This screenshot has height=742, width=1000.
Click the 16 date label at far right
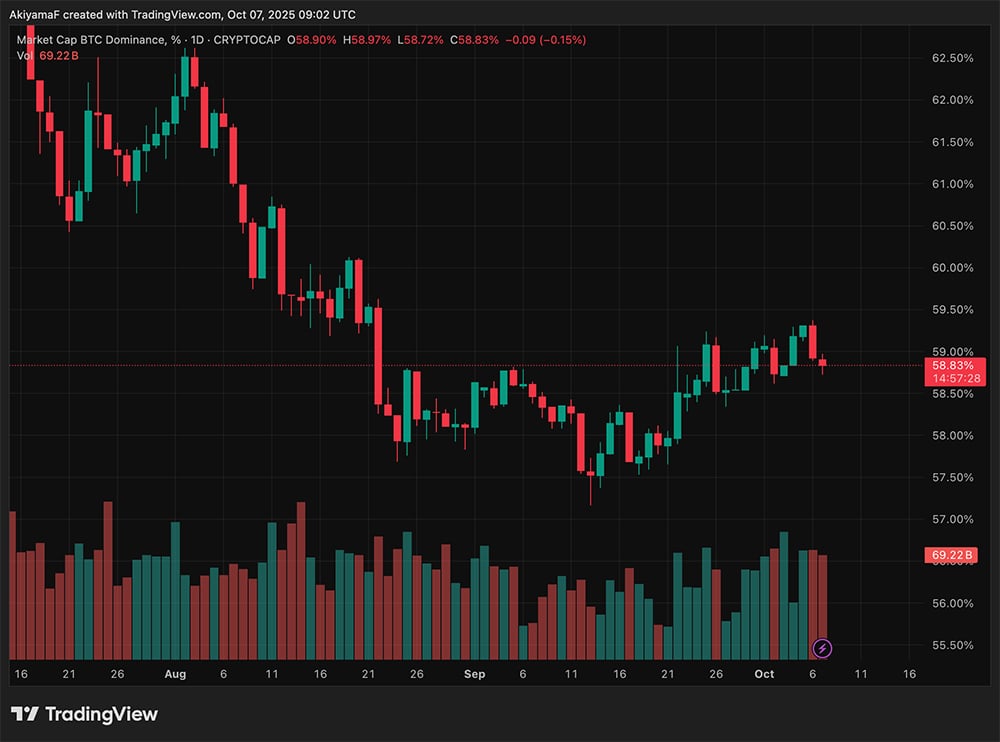coord(909,674)
